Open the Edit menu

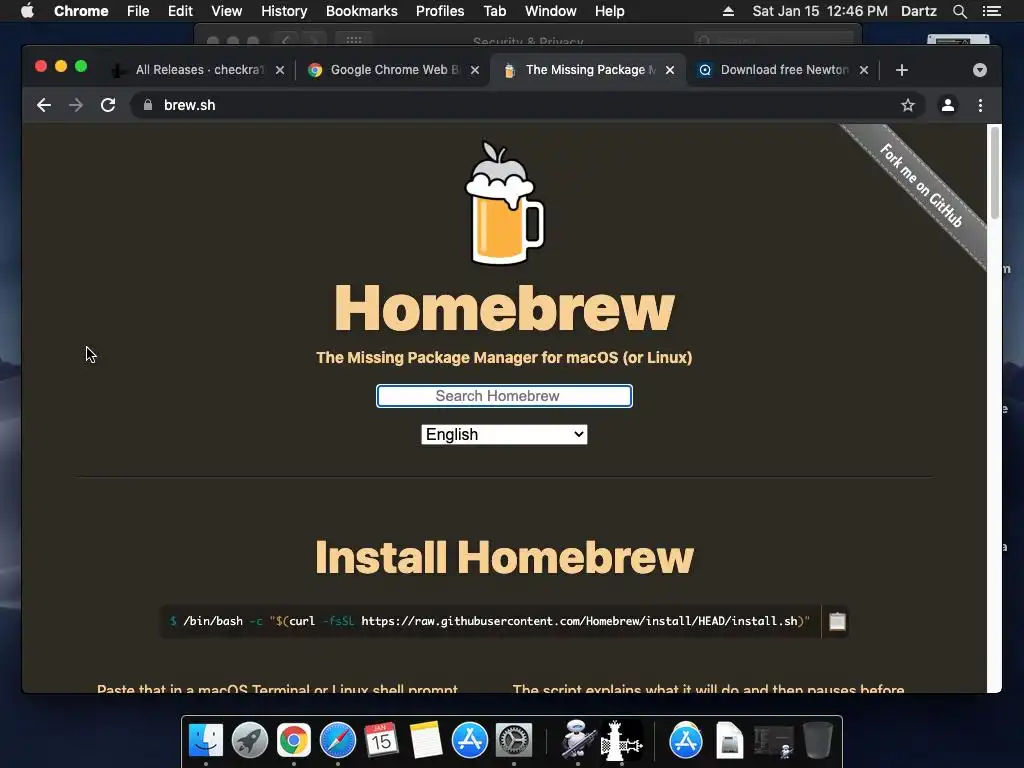coord(180,11)
